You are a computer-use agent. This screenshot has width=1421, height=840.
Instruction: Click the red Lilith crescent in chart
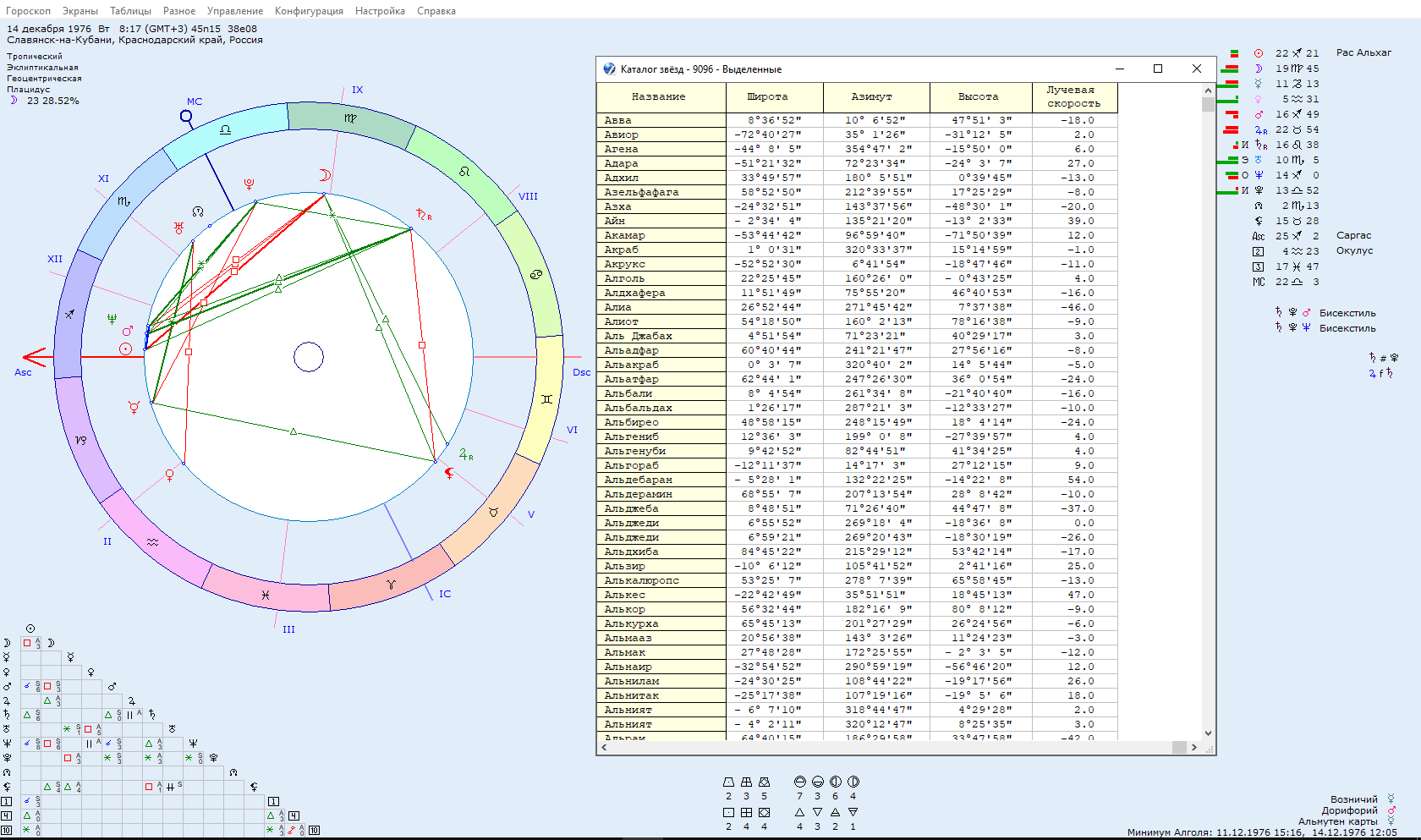449,473
